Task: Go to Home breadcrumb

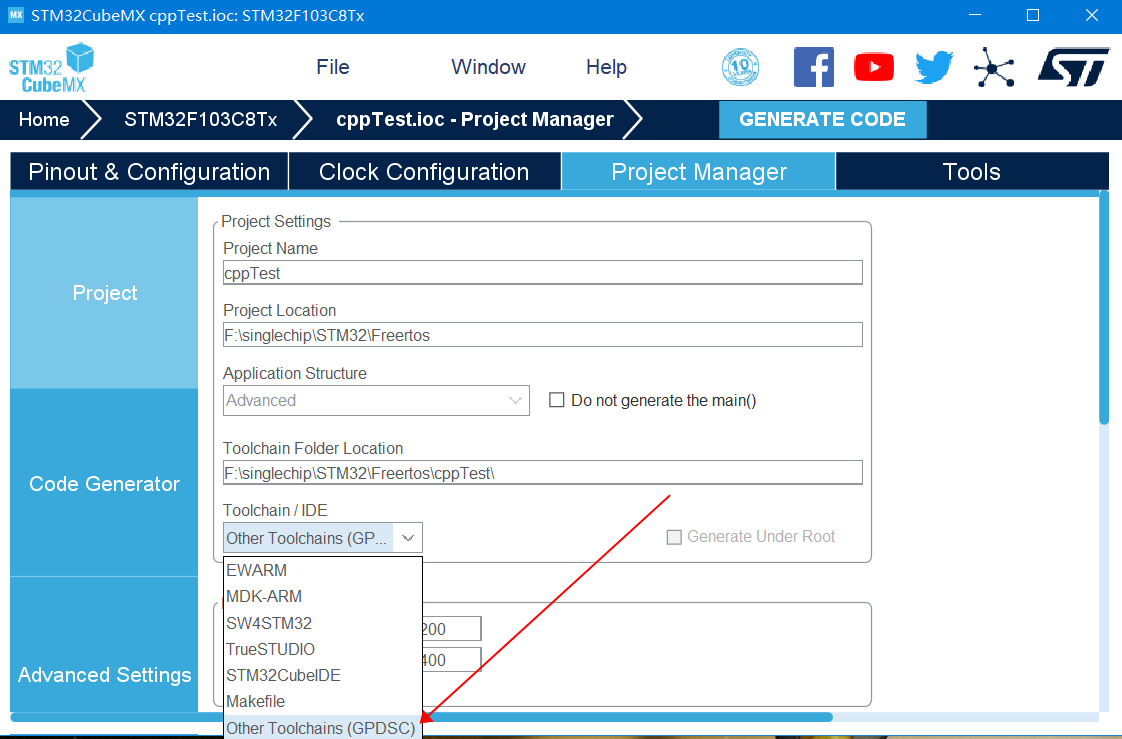Action: point(44,119)
